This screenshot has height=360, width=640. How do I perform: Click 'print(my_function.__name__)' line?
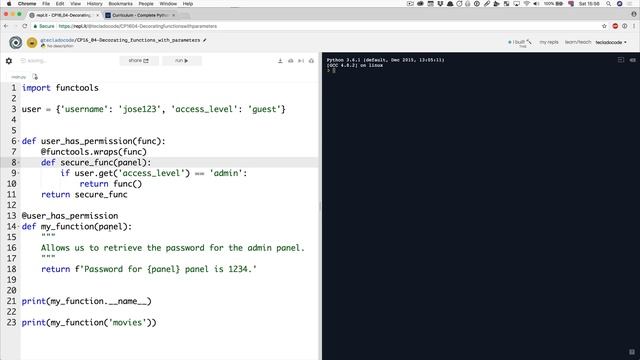(87, 301)
